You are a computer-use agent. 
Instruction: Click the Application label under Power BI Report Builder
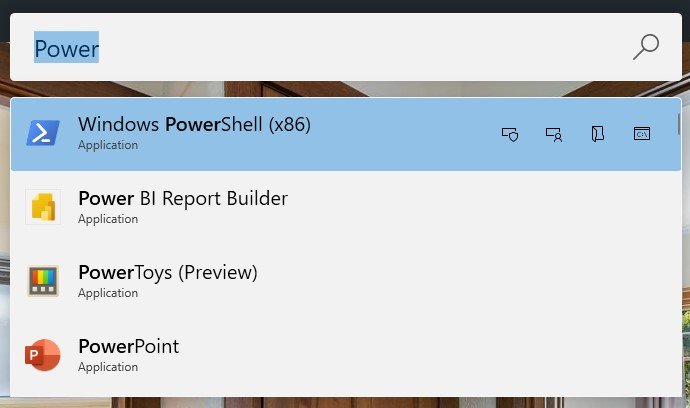point(108,219)
